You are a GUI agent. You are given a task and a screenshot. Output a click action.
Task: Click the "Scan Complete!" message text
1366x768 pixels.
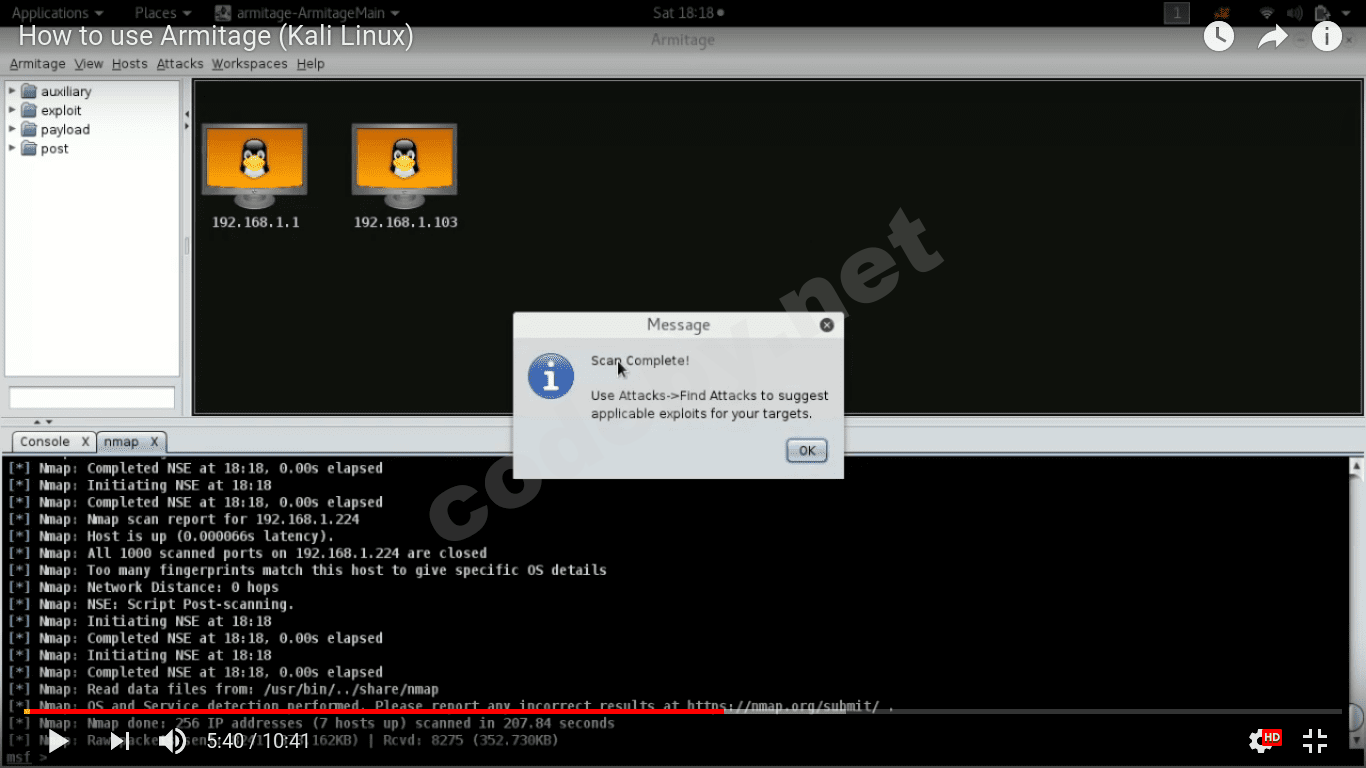tap(640, 360)
